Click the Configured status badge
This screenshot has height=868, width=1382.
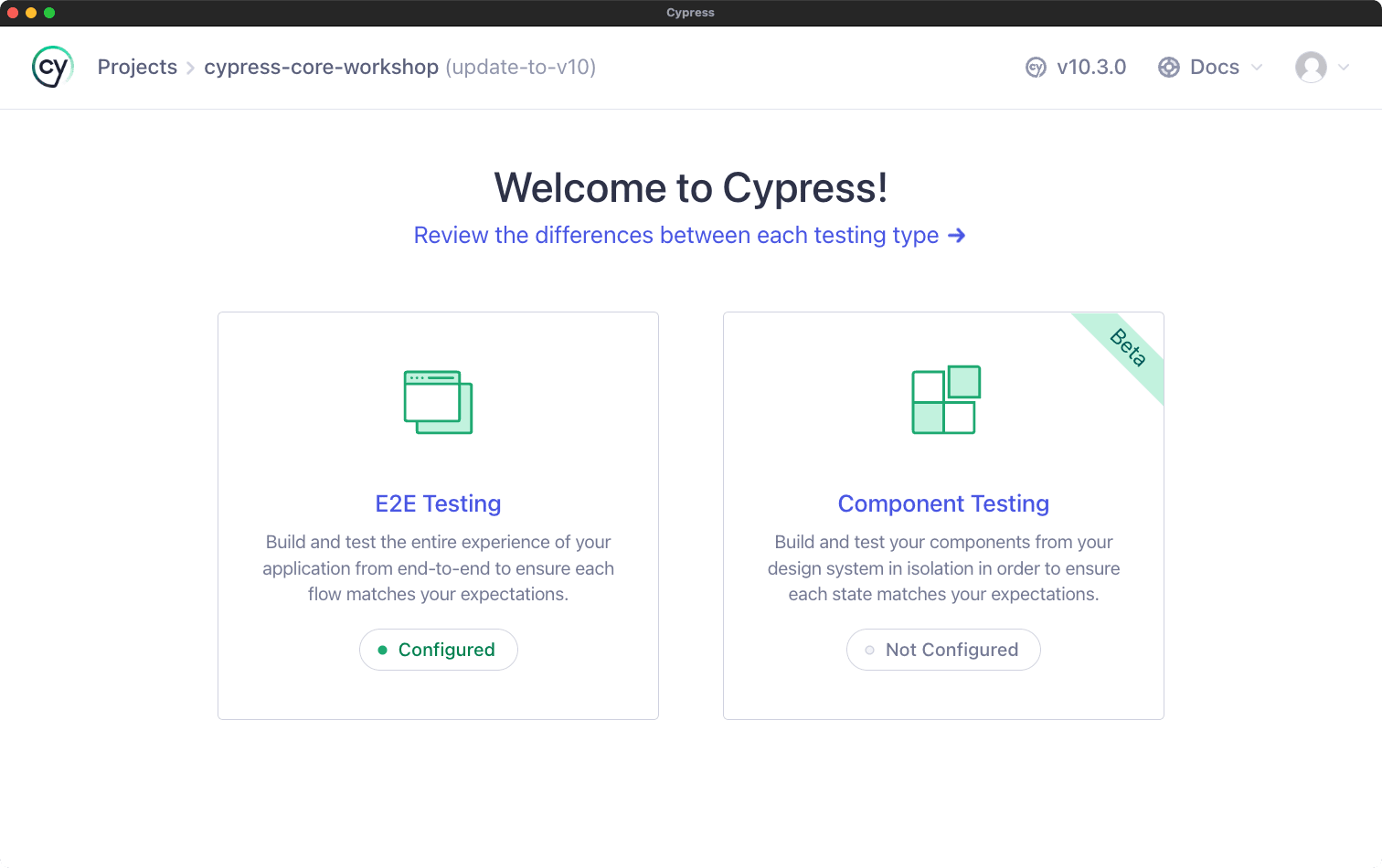(439, 650)
